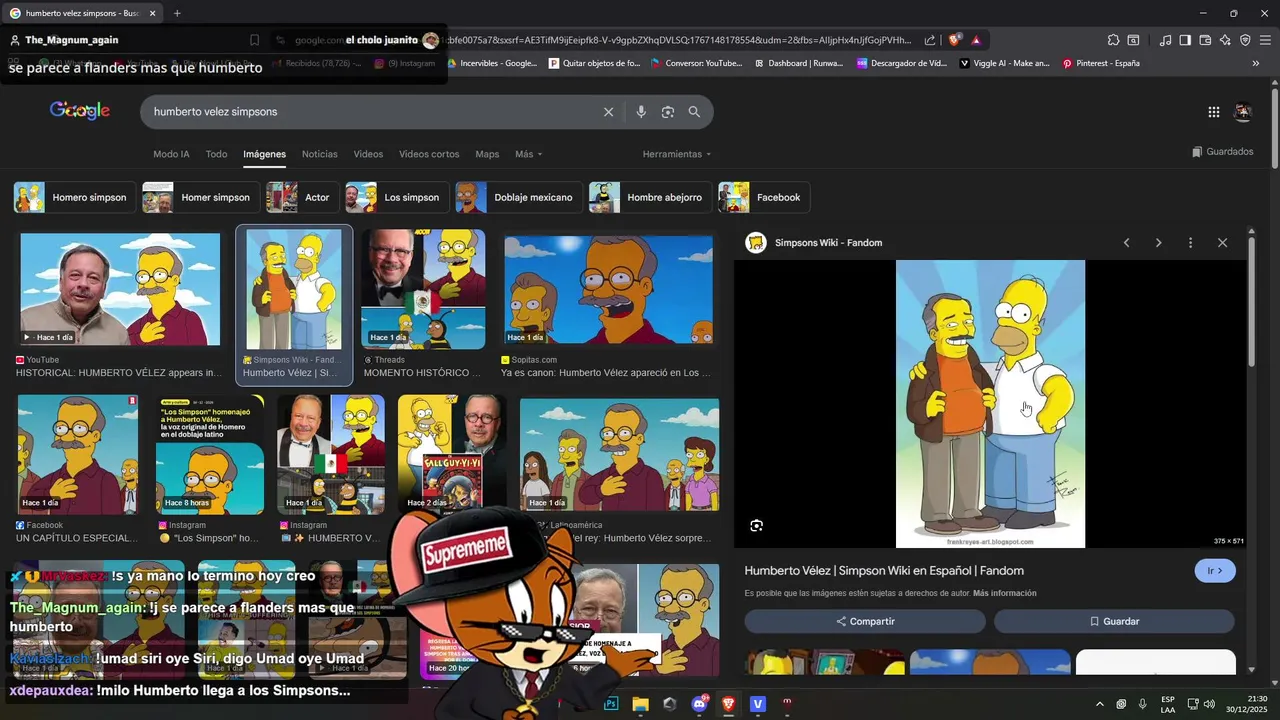Open Brave Shields lion icon

tap(955, 40)
